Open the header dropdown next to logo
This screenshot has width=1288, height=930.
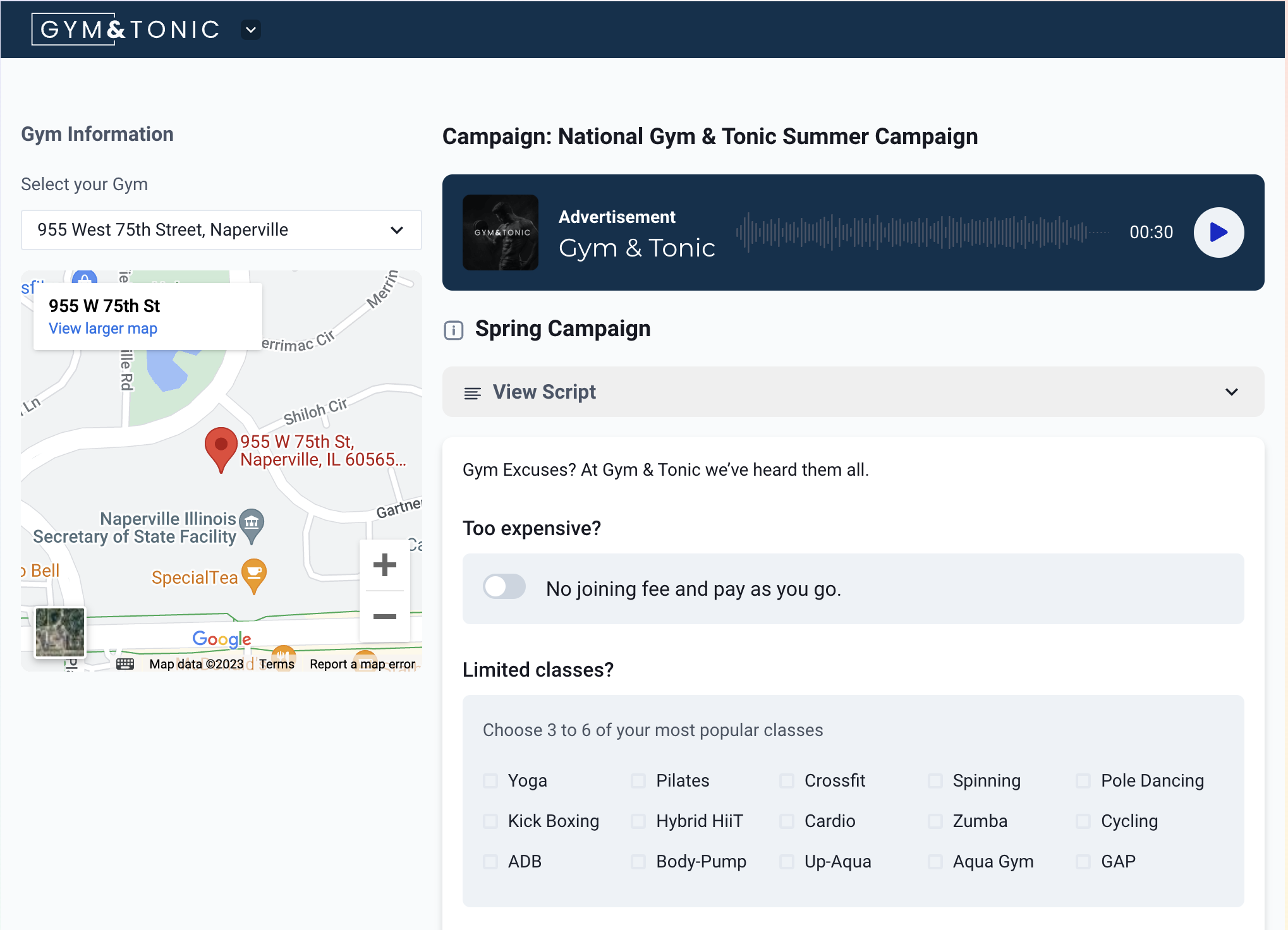(x=251, y=30)
